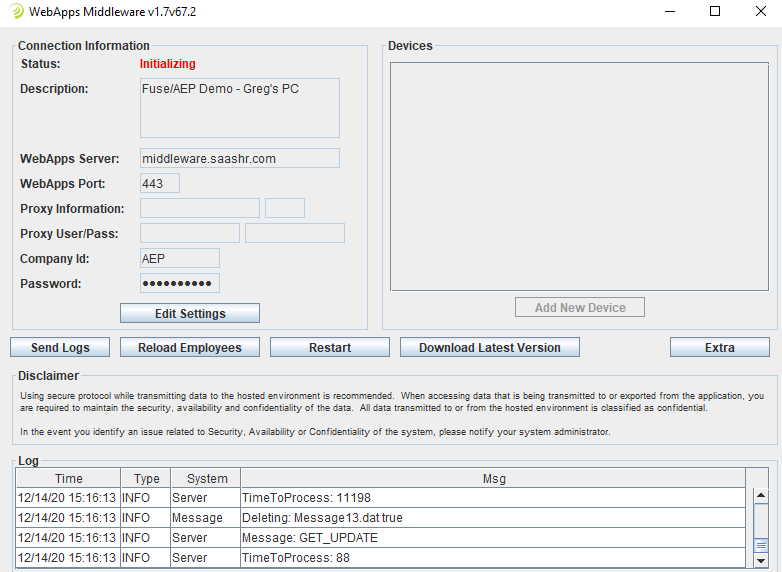
Task: Click the log scrollbar up arrow
Action: 761,496
